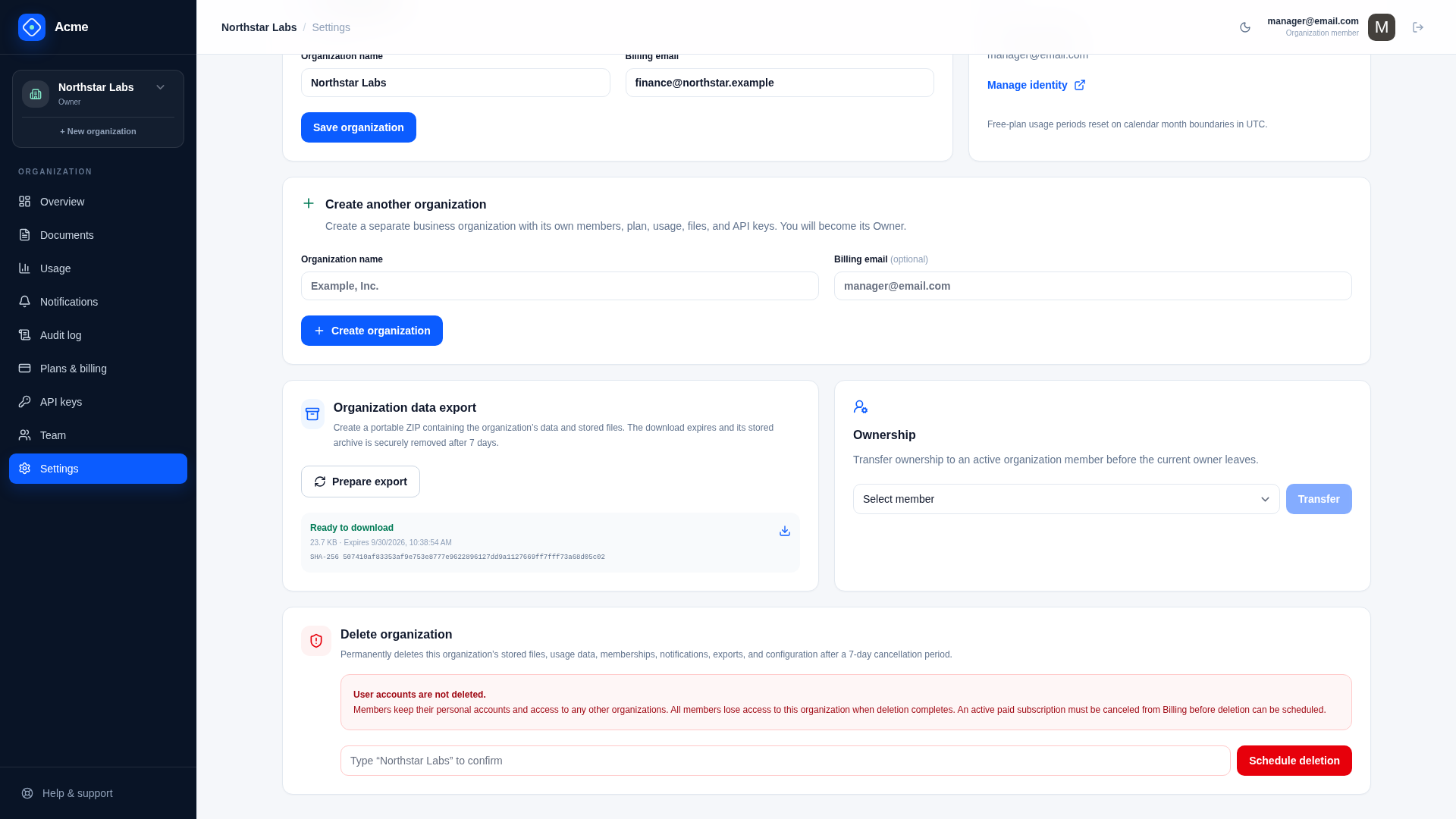This screenshot has width=1456, height=819.
Task: Open the Select member dropdown
Action: tap(1066, 499)
